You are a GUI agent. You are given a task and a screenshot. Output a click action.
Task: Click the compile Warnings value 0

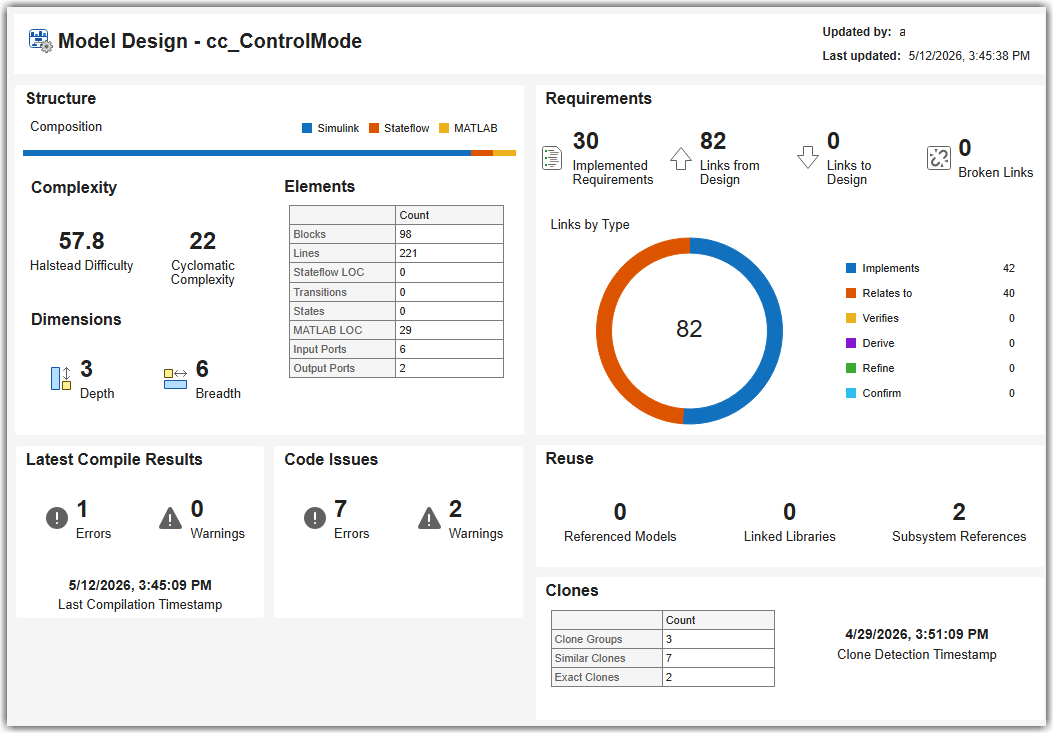tap(197, 509)
